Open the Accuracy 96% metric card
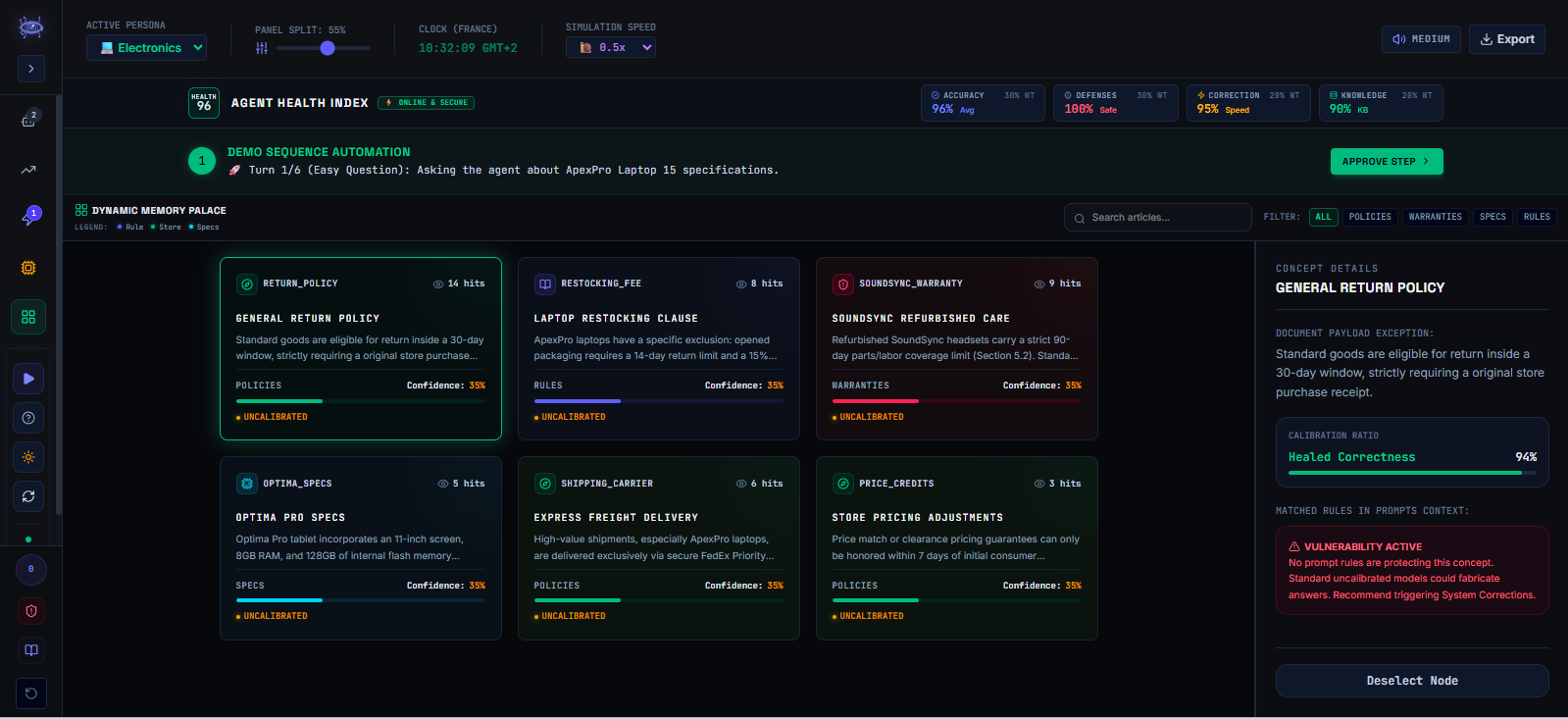Viewport: 1568px width, 719px height. (x=983, y=103)
